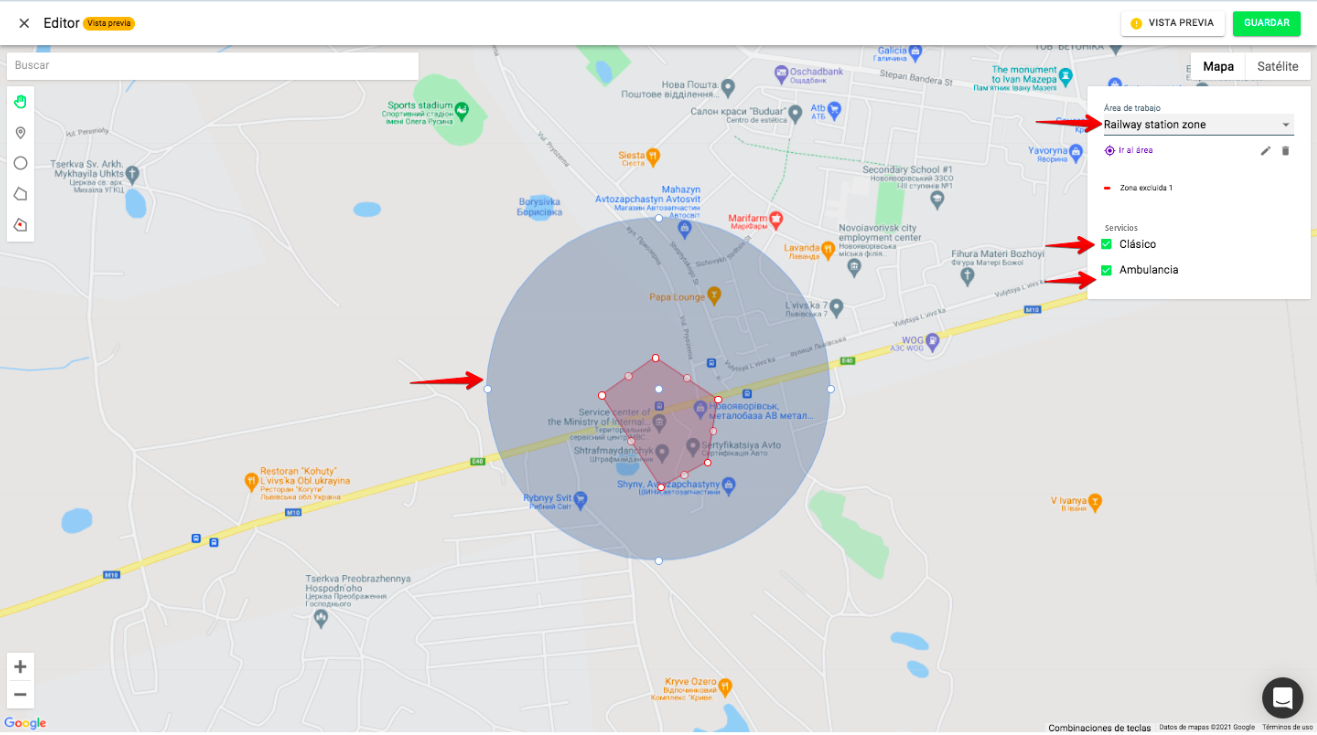The image size is (1317, 735).
Task: Click the VISTA PREVIA button
Action: click(x=1173, y=23)
